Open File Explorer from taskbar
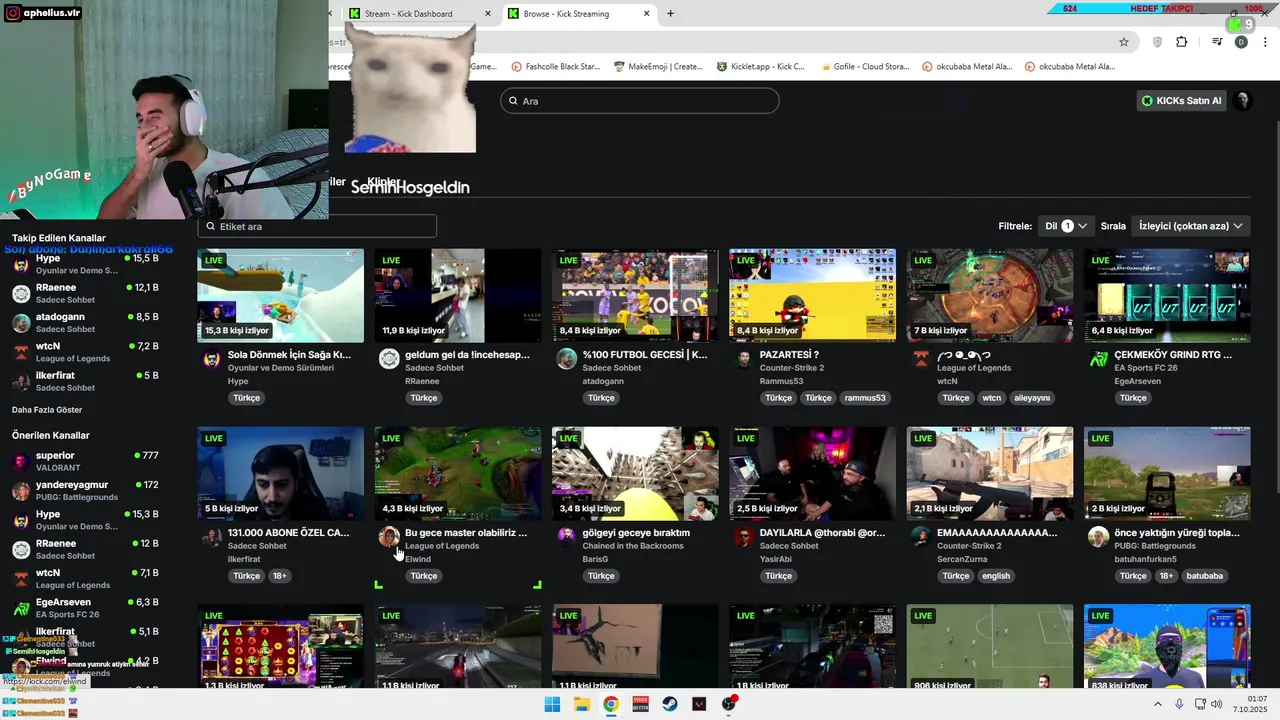Screen dimensions: 1280x720 point(581,704)
